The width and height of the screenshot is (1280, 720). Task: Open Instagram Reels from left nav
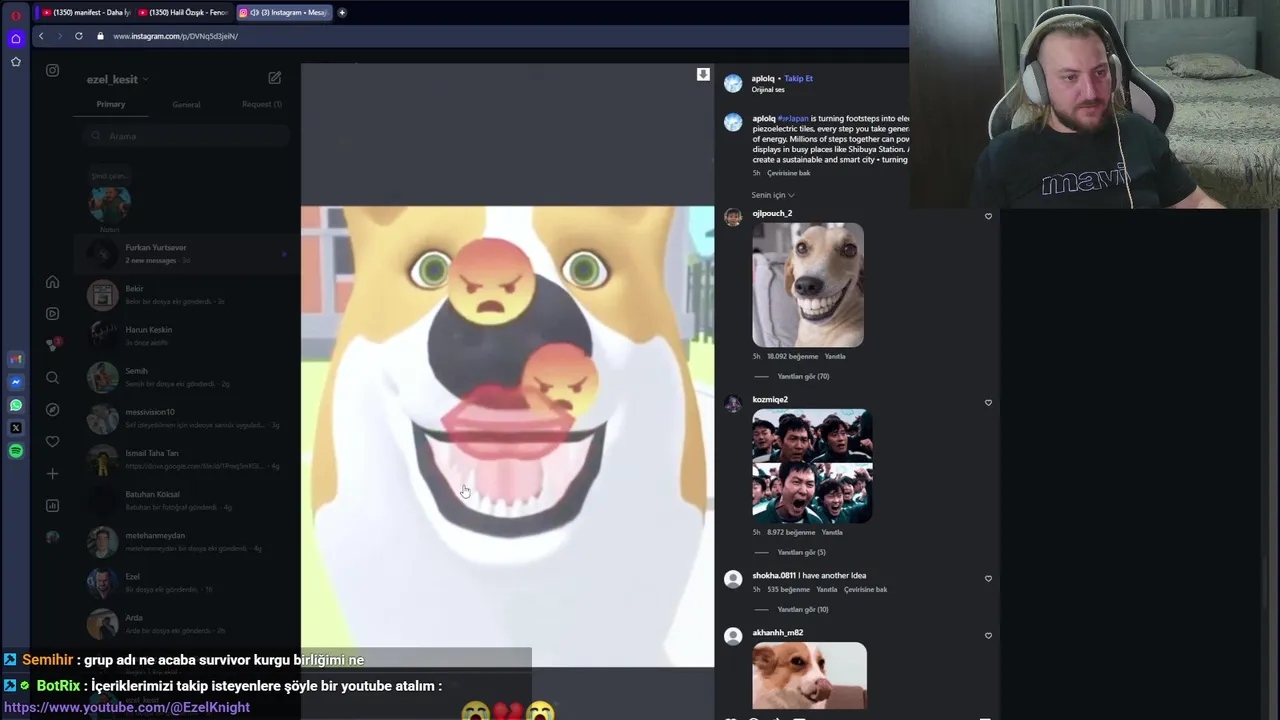pyautogui.click(x=52, y=313)
